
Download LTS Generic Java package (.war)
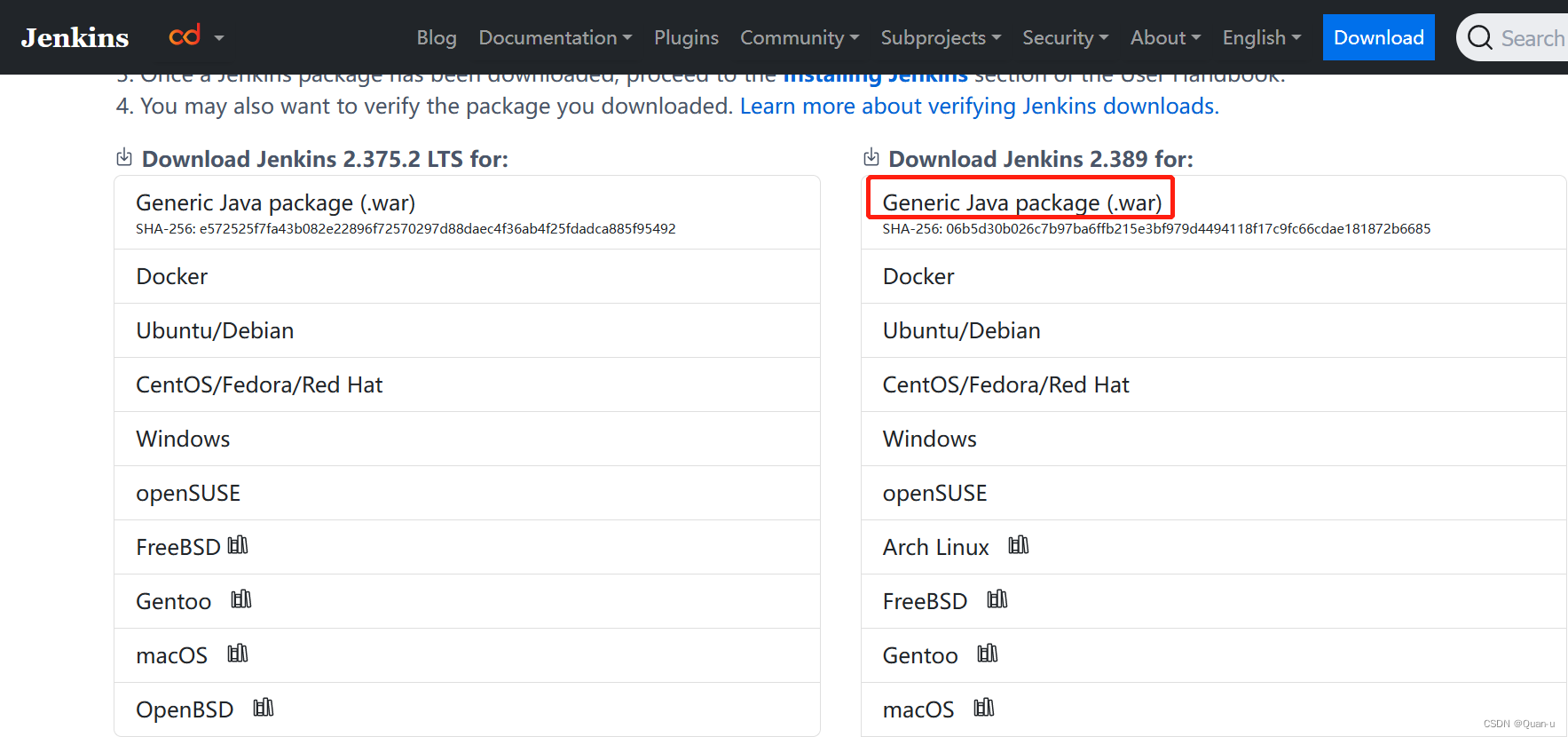click(x=467, y=212)
